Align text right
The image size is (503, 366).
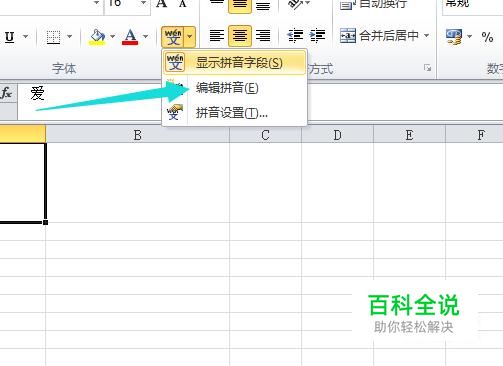tap(263, 36)
